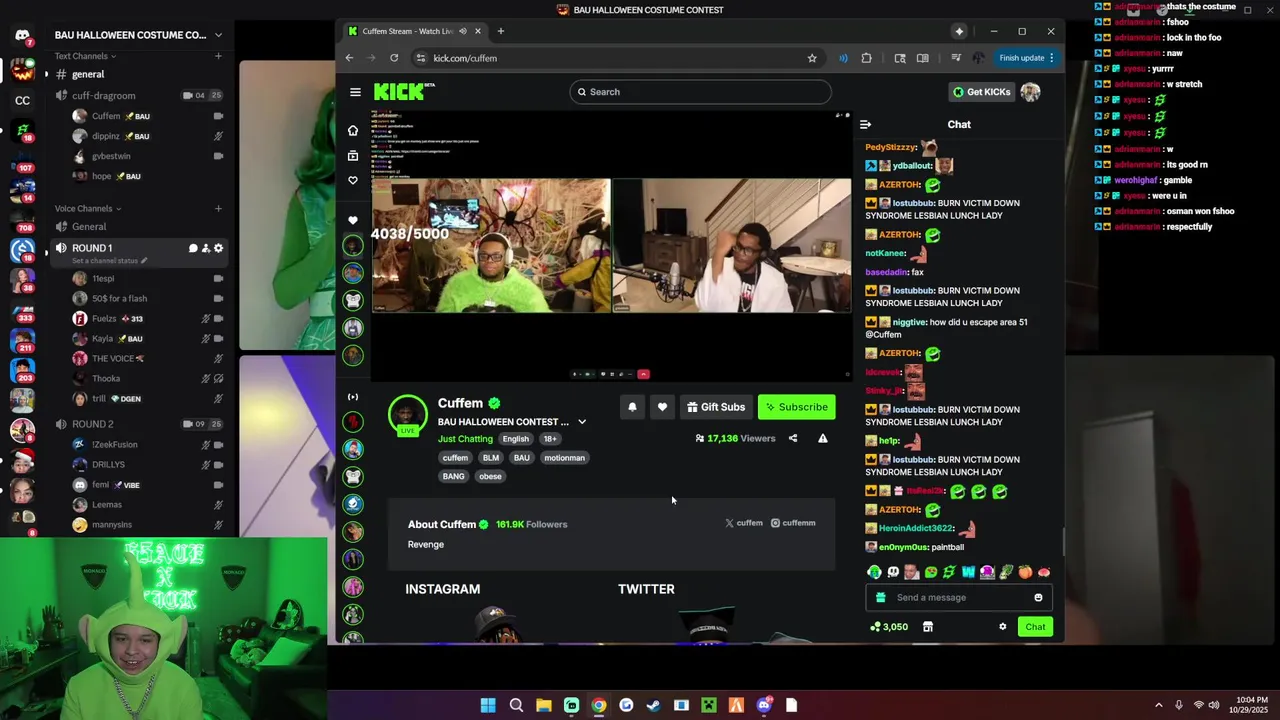Bookmark this page with the star icon
This screenshot has height=720, width=1280.
point(812,58)
